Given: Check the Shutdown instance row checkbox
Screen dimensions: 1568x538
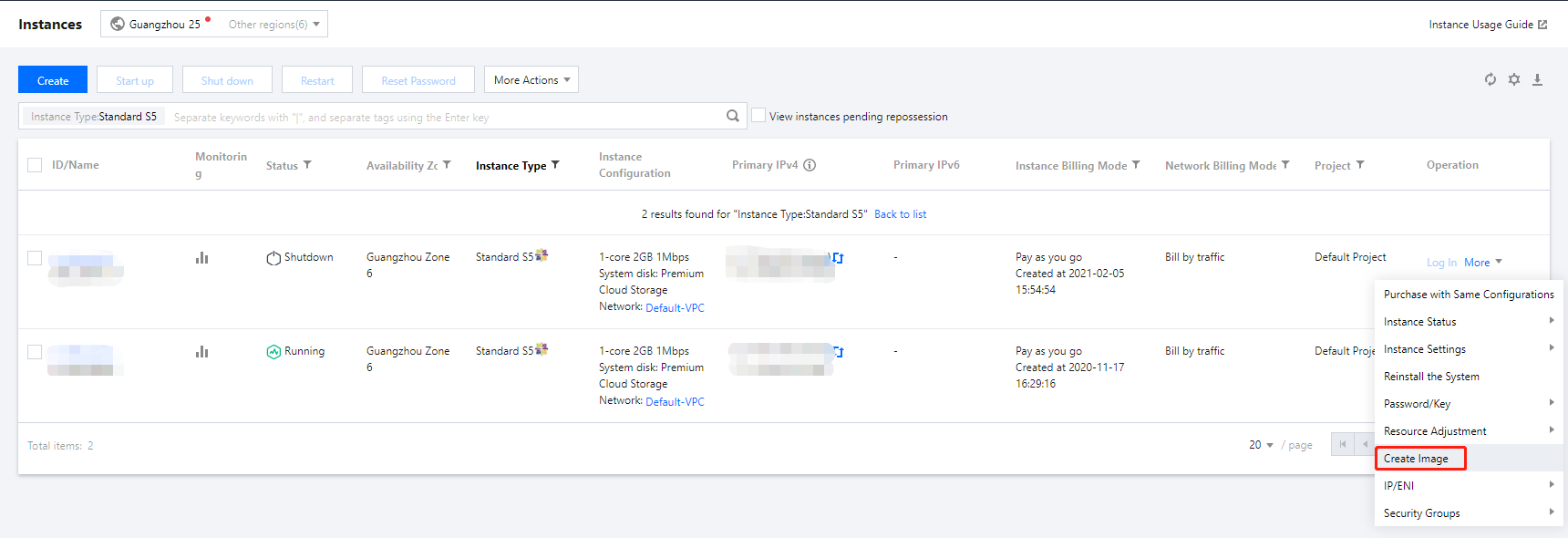Looking at the screenshot, I should [x=35, y=258].
